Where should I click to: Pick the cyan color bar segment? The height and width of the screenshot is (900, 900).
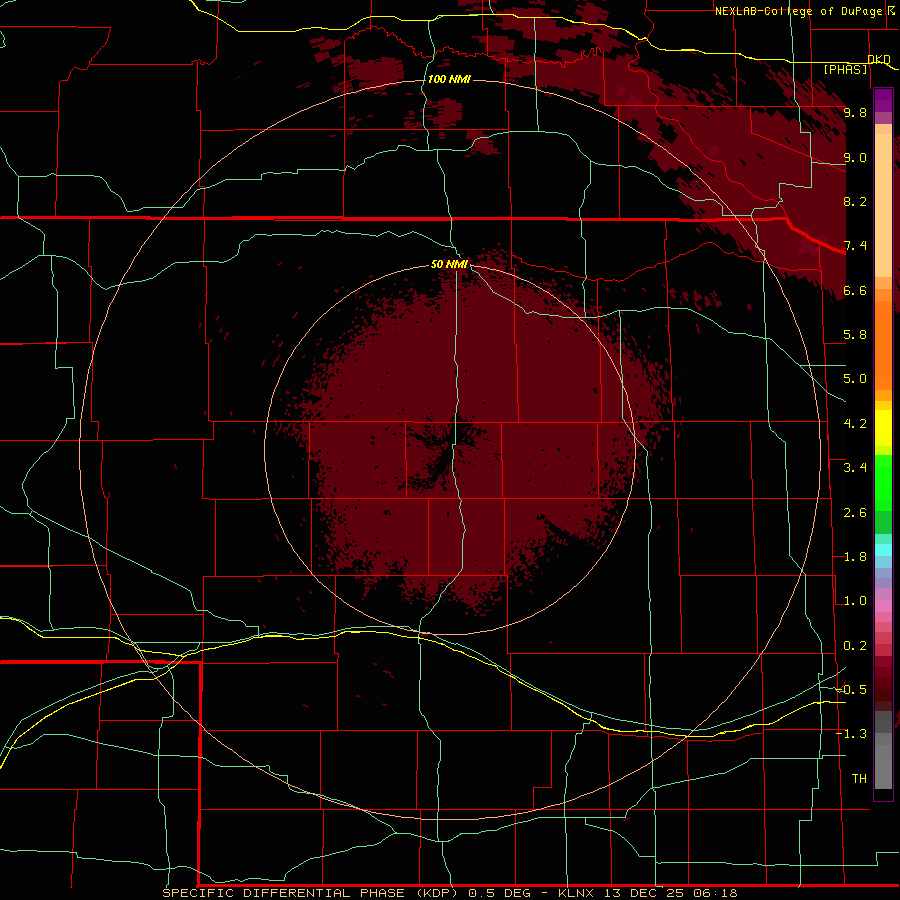point(883,550)
